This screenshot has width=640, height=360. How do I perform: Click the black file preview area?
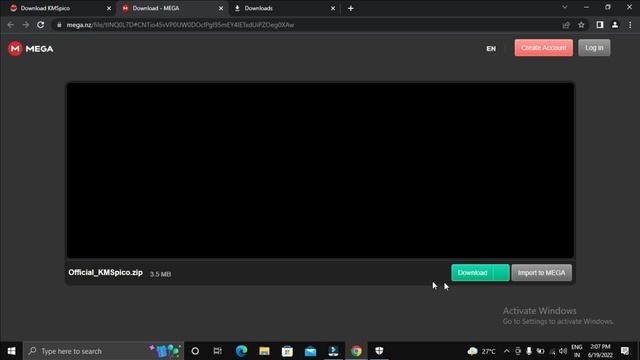coord(320,170)
